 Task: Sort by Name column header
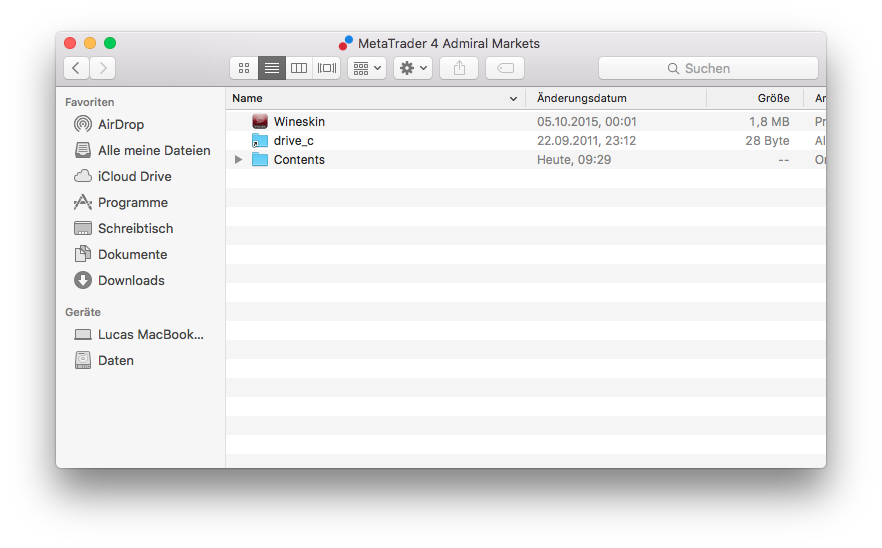[248, 98]
